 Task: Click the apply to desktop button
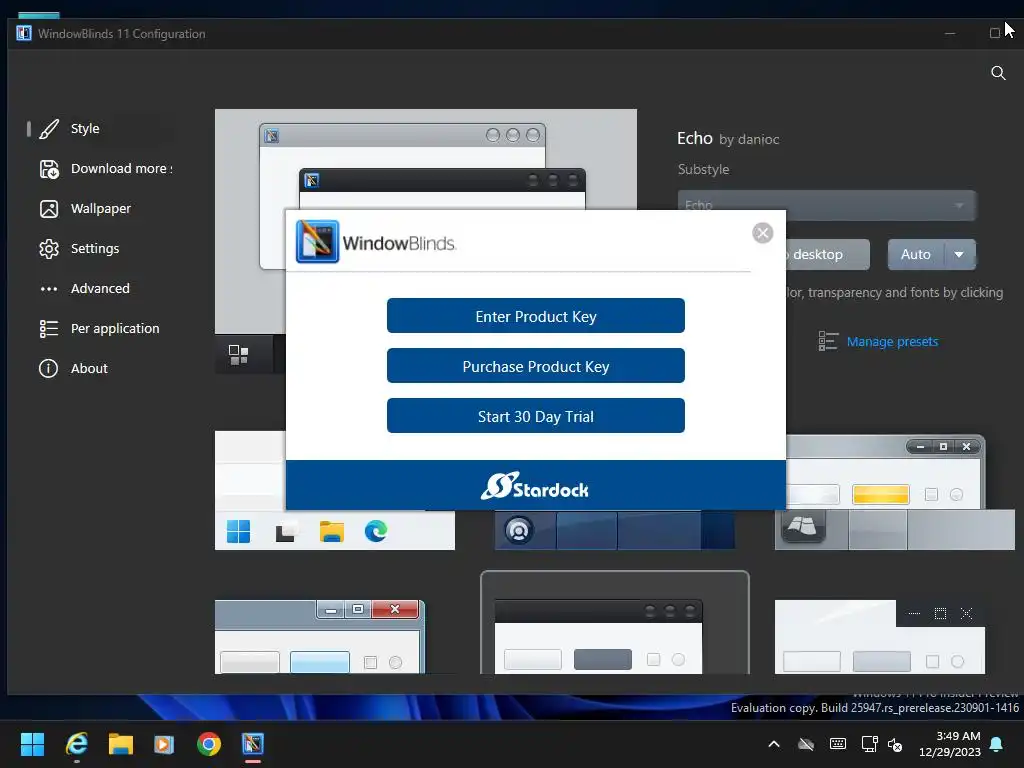coord(827,255)
